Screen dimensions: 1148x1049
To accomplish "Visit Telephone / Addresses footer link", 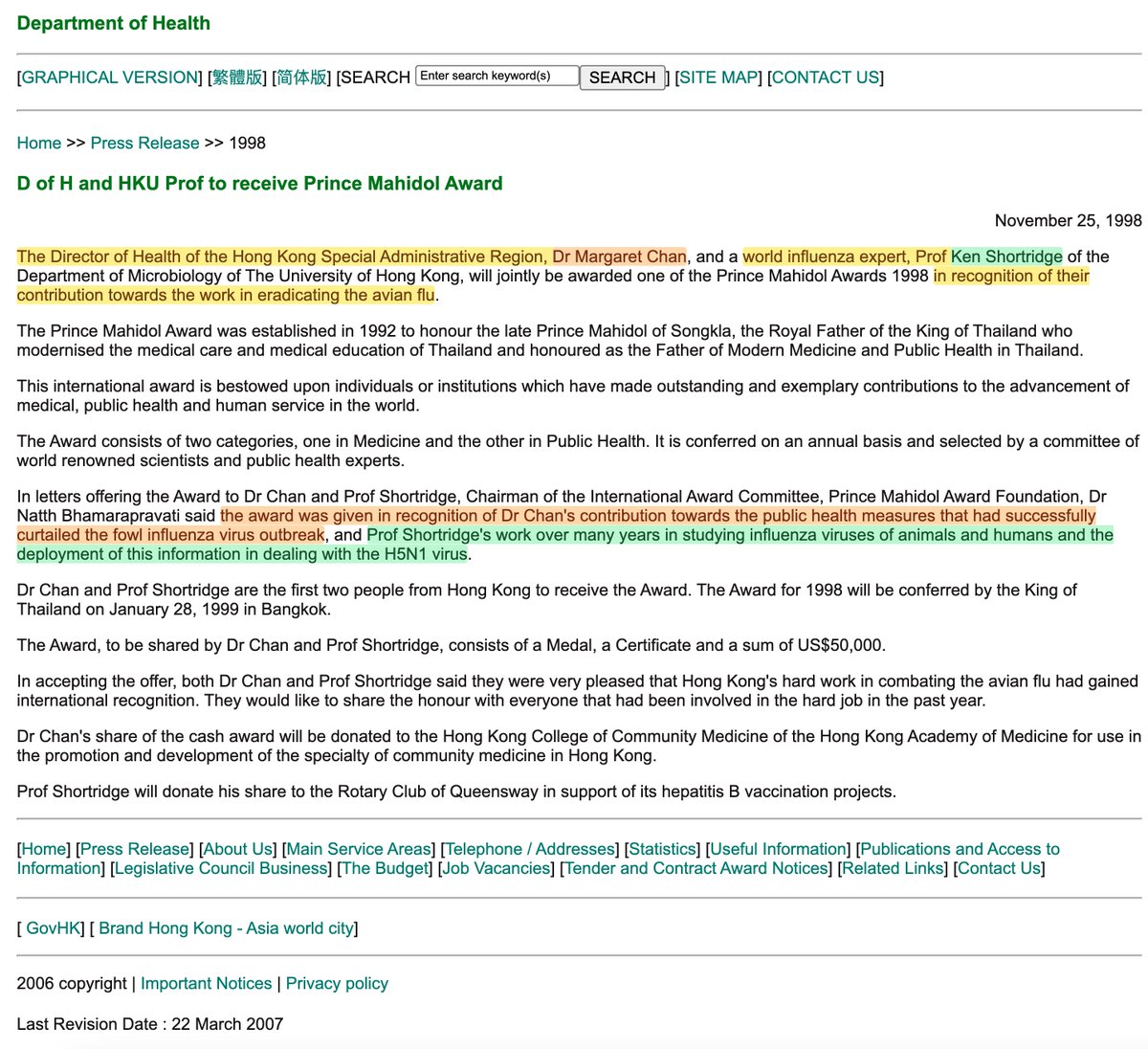I will 529,849.
